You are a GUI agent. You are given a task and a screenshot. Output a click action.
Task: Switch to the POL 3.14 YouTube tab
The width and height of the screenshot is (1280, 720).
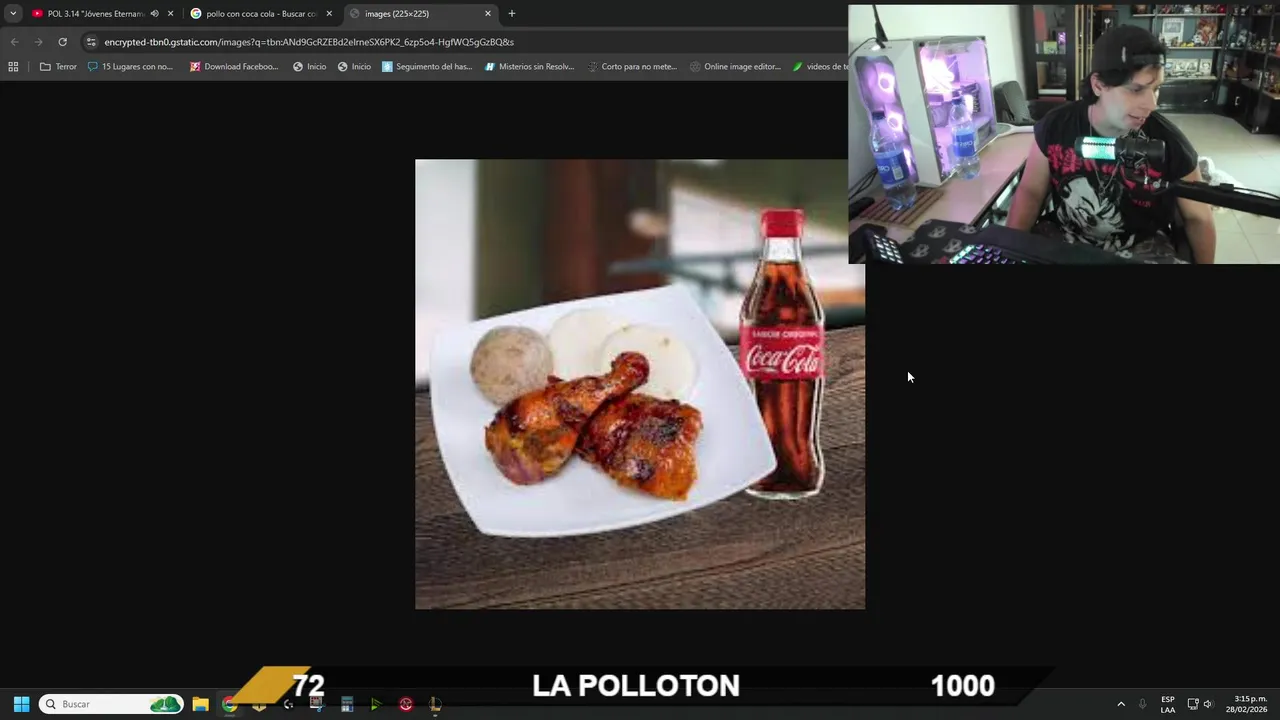(95, 14)
